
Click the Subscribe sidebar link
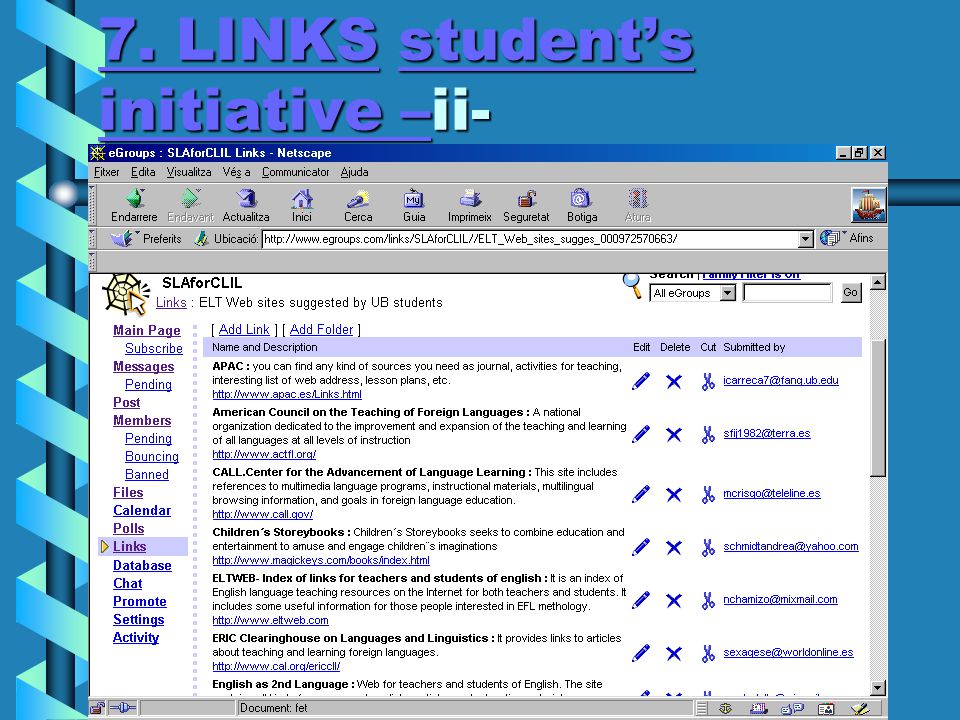coord(154,348)
